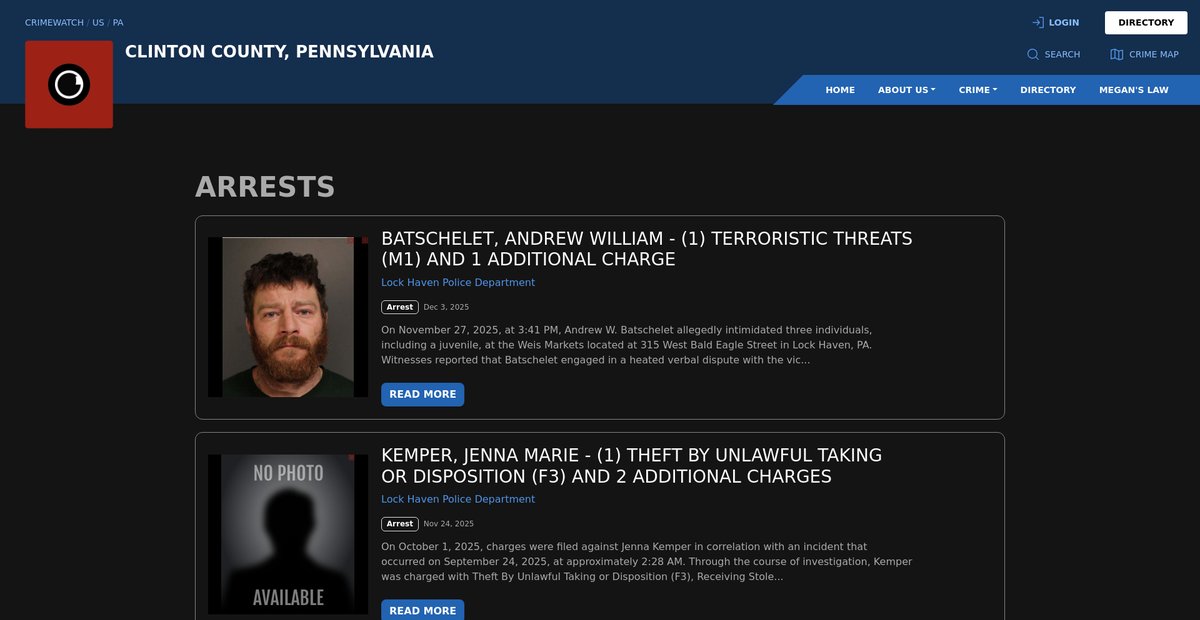Click the ARRESTS page heading
1200x620 pixels.
tap(265, 187)
